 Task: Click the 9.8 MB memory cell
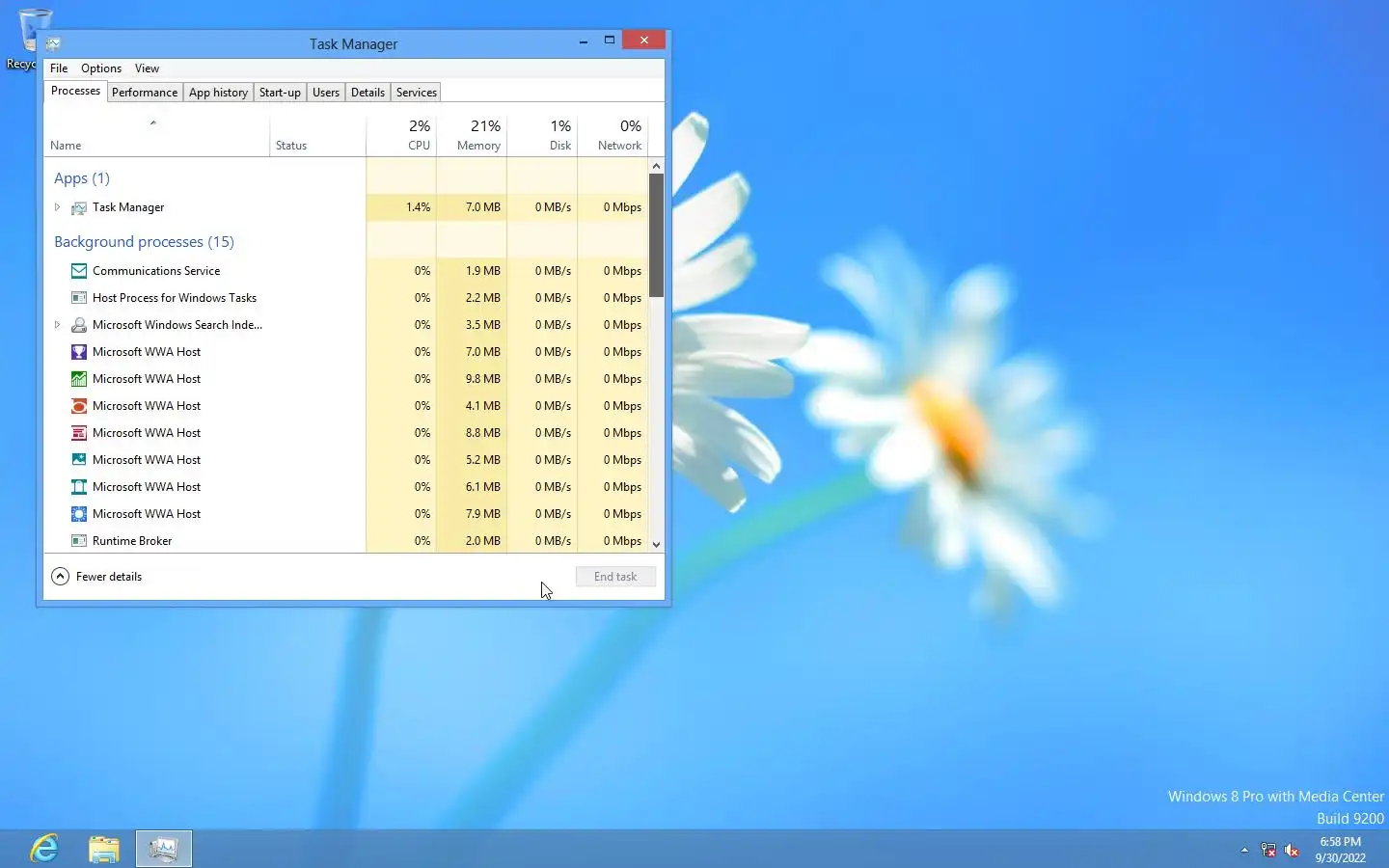click(x=472, y=379)
